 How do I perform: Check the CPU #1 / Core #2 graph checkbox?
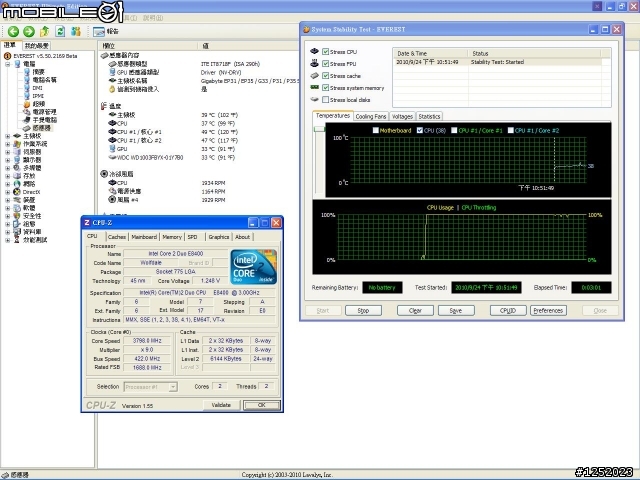(x=510, y=130)
